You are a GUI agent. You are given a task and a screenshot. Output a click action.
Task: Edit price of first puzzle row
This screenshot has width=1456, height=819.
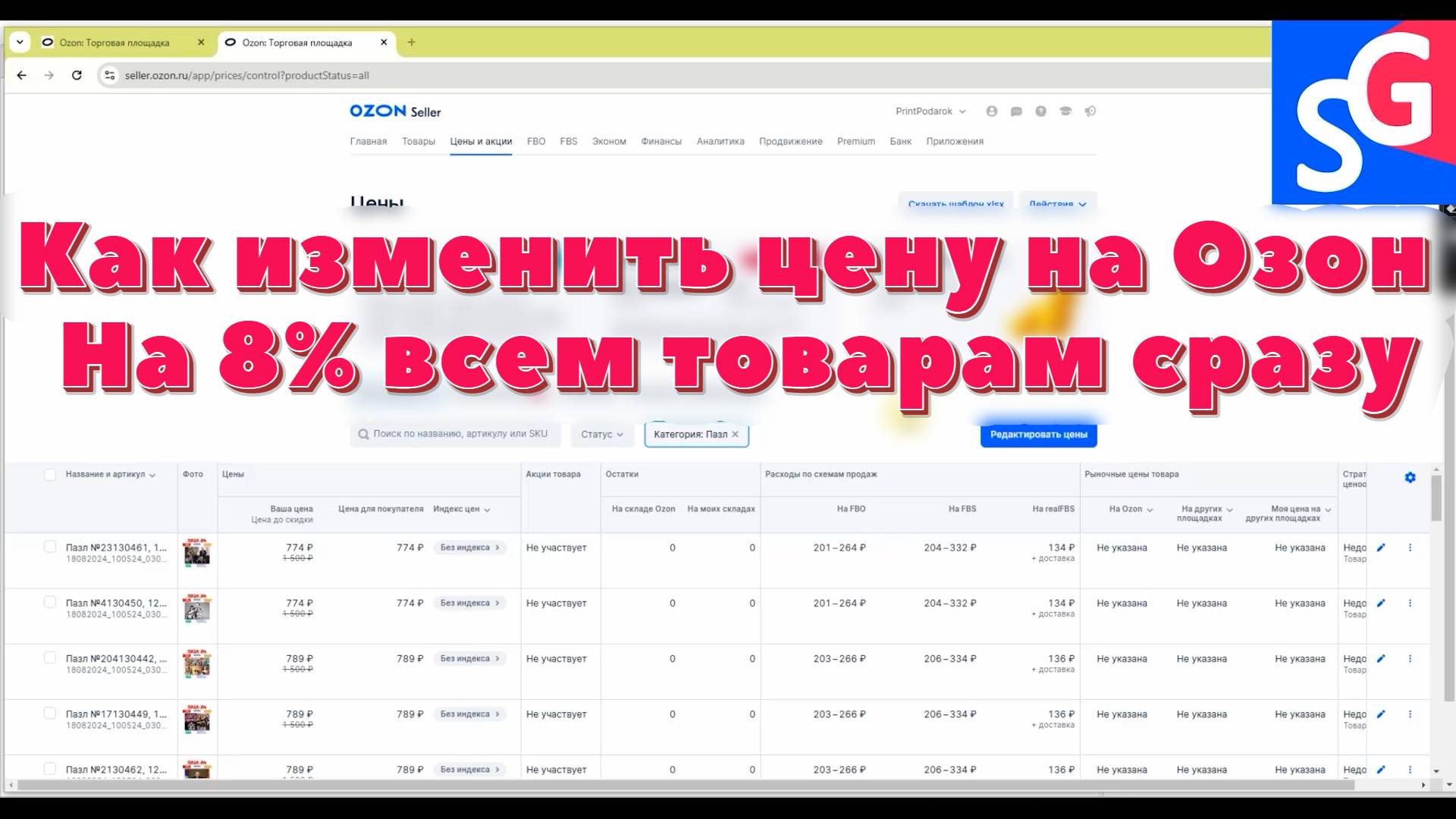click(x=1381, y=548)
